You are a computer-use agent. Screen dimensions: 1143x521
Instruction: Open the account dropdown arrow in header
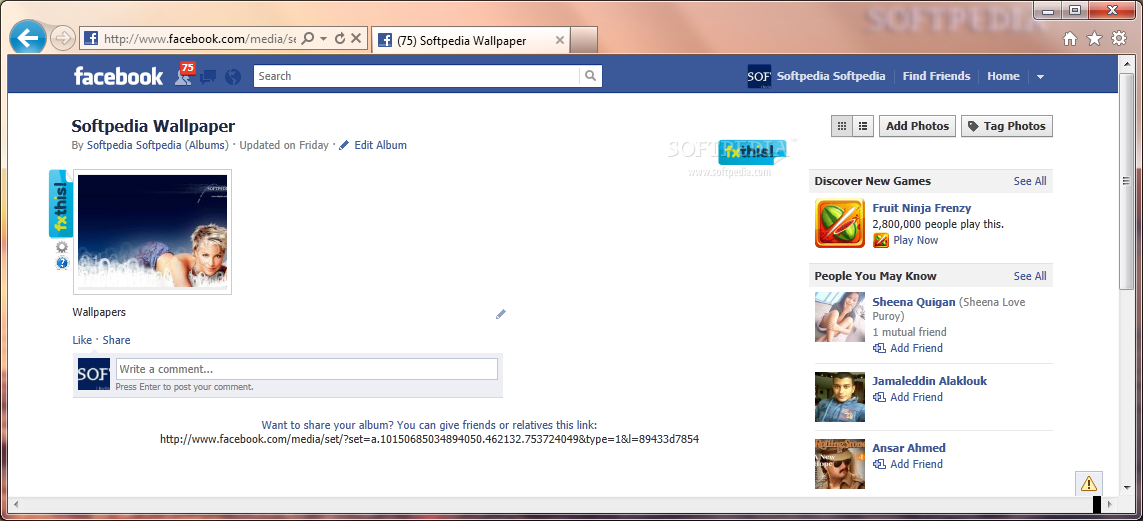tap(1040, 77)
